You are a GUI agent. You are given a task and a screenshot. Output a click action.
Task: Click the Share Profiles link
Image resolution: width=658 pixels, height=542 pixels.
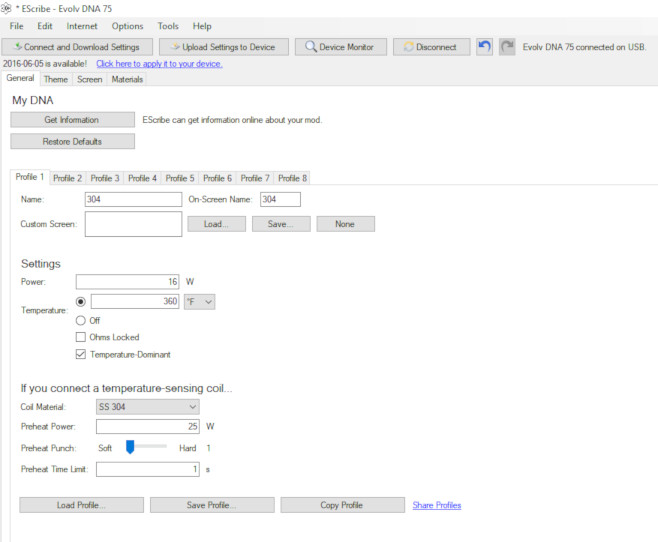[437, 505]
